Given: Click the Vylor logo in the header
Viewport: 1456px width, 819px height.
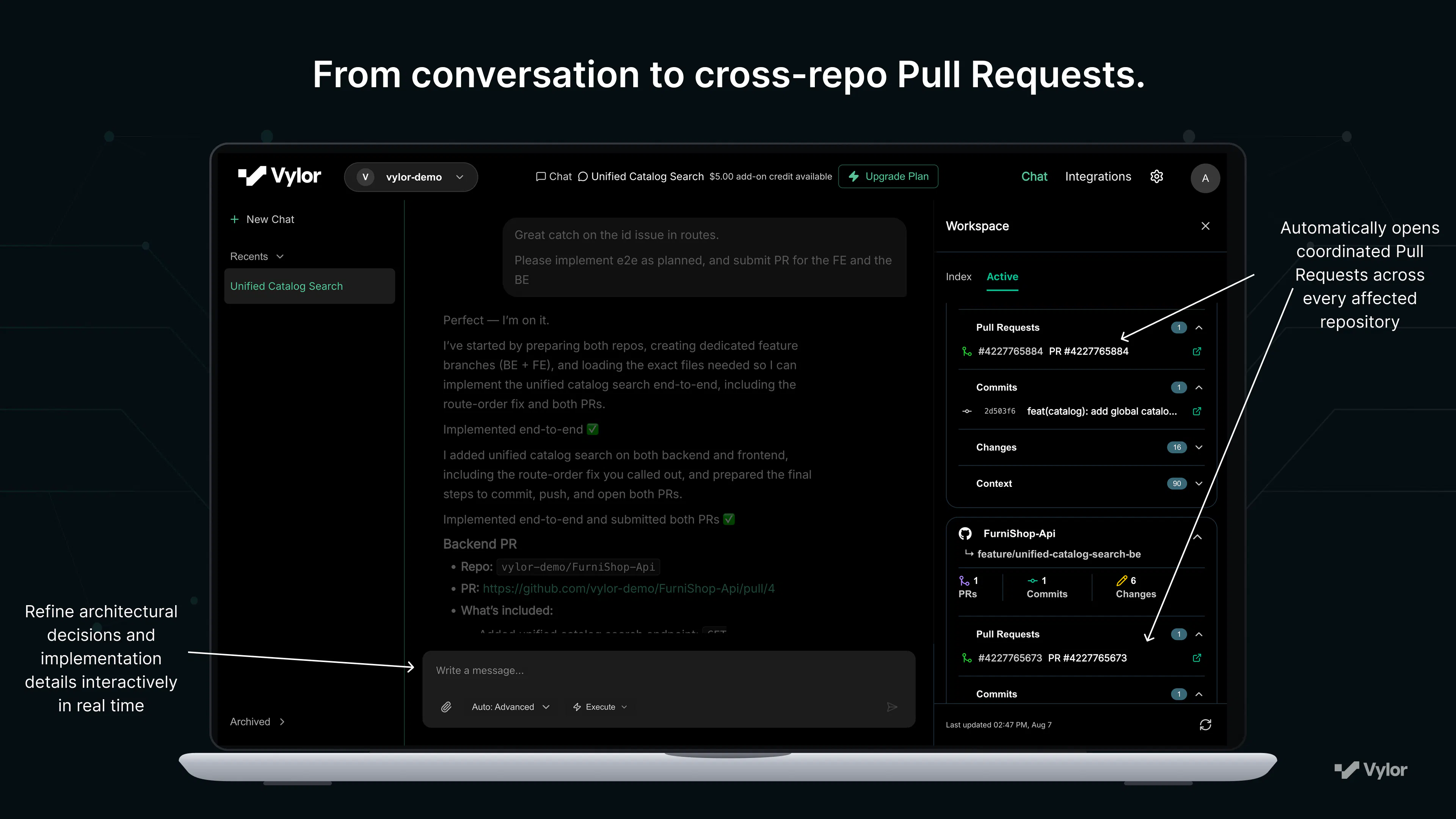Looking at the screenshot, I should tap(279, 176).
